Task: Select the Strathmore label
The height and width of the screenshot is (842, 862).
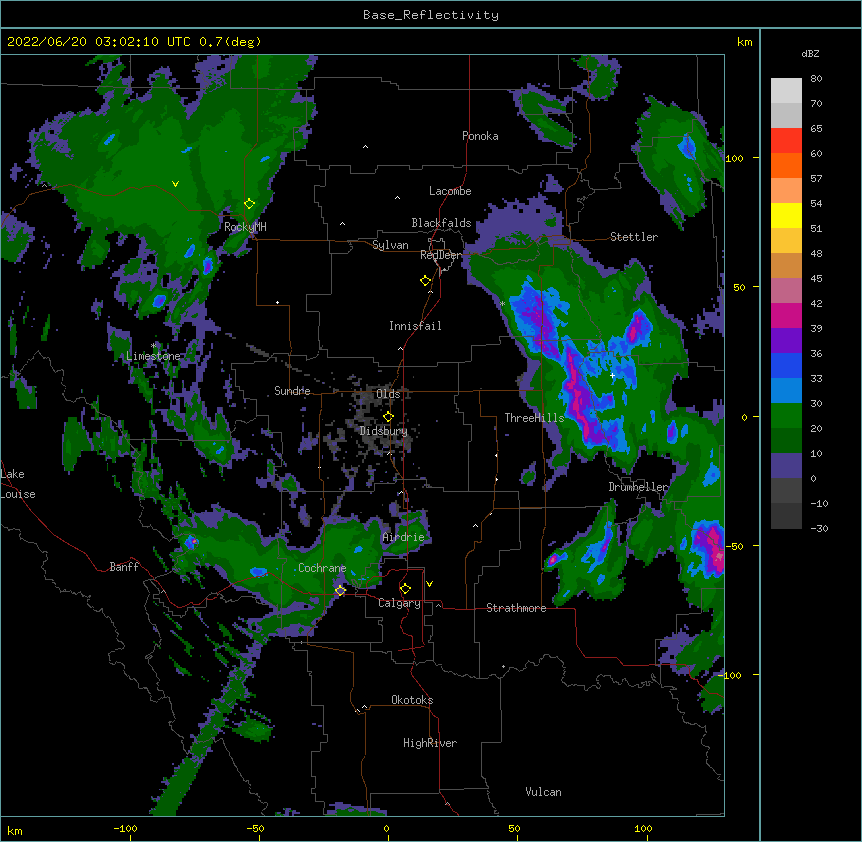Action: (x=516, y=608)
